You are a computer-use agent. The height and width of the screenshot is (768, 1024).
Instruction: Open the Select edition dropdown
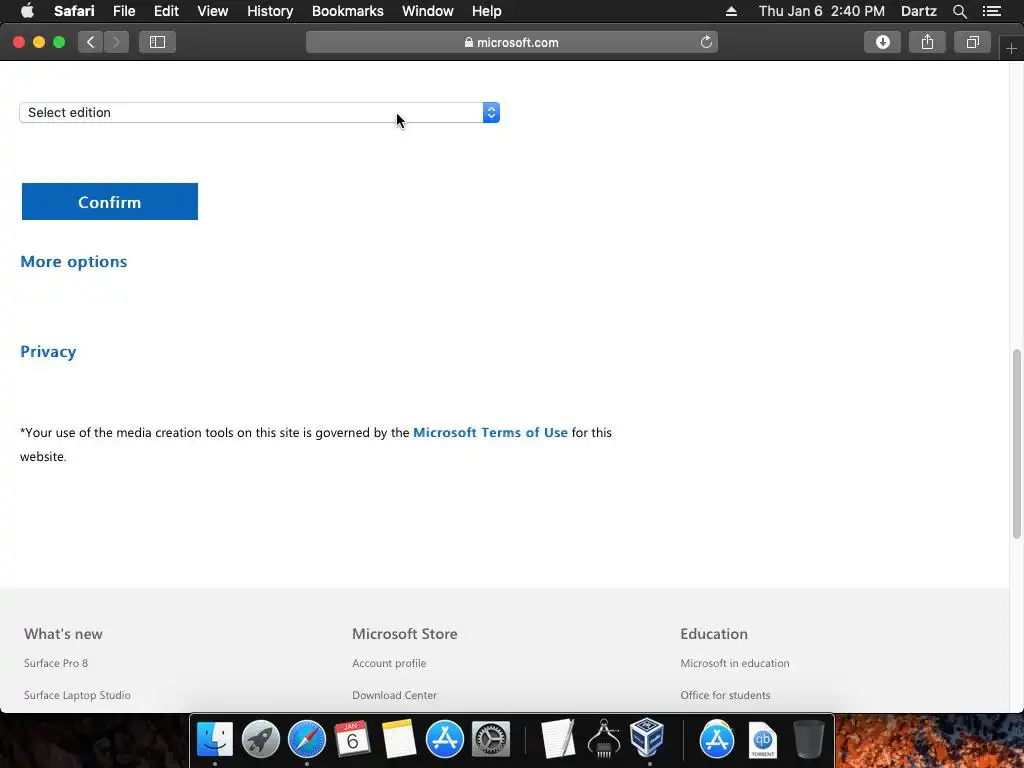tap(259, 112)
